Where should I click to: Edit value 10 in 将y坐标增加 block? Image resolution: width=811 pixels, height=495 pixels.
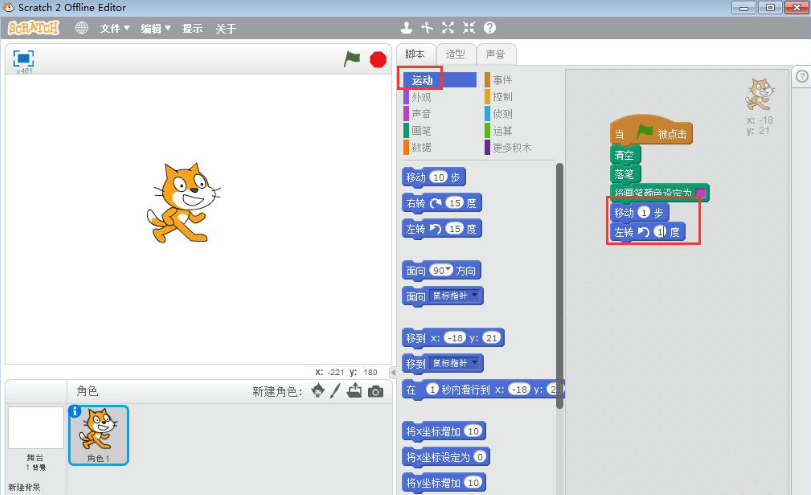(x=473, y=483)
